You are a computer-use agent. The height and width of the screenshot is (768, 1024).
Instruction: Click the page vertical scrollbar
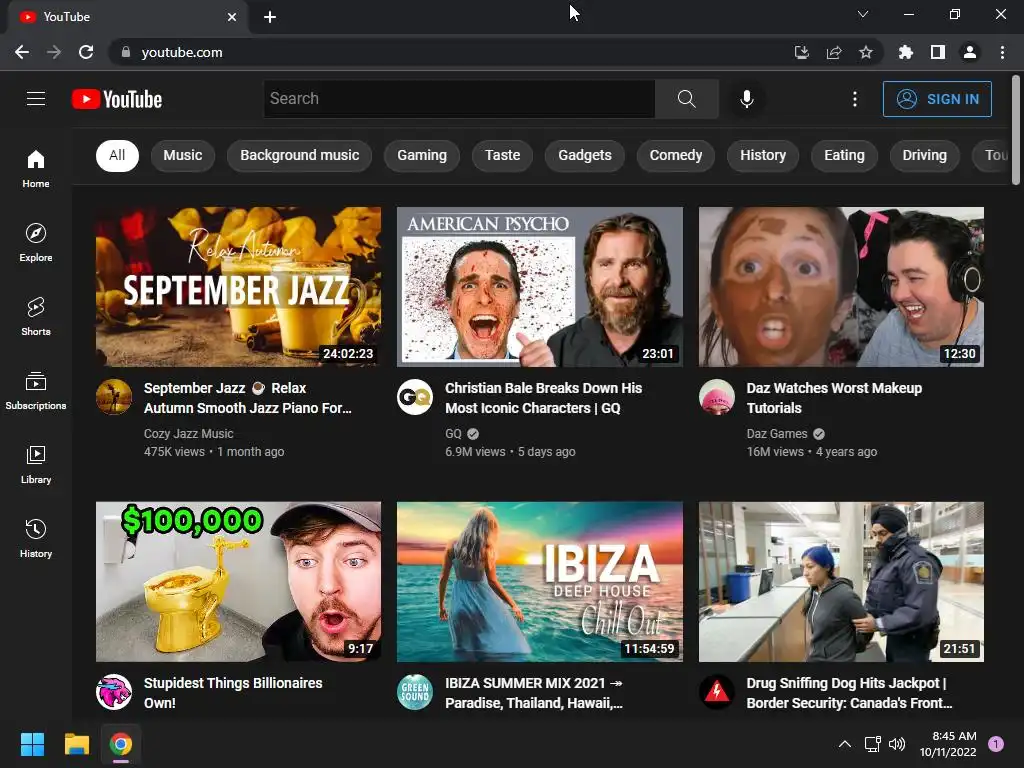1016,131
